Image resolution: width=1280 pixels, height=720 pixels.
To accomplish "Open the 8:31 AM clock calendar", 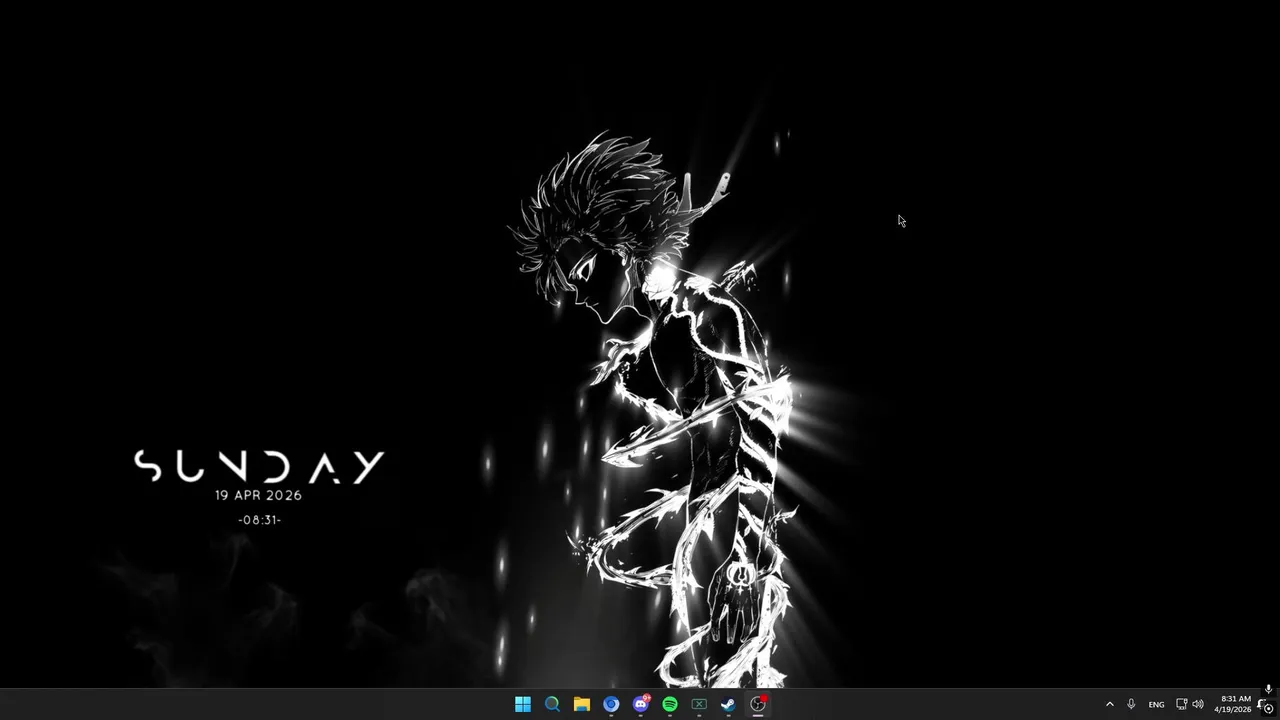I will pos(1233,704).
